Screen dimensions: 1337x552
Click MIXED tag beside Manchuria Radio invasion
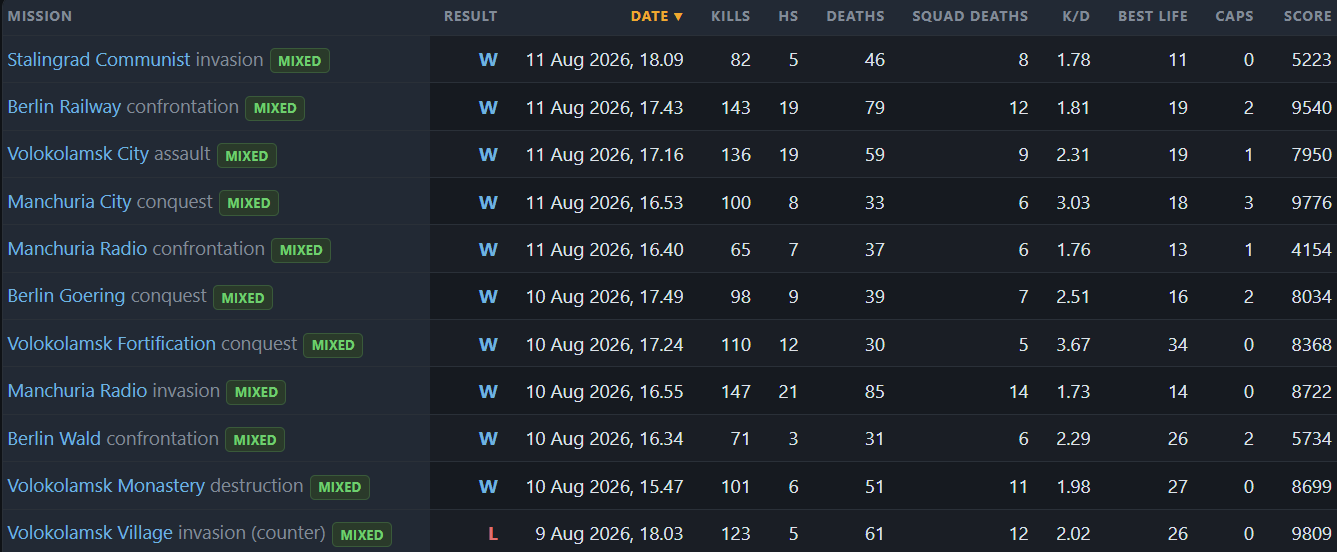pos(256,393)
